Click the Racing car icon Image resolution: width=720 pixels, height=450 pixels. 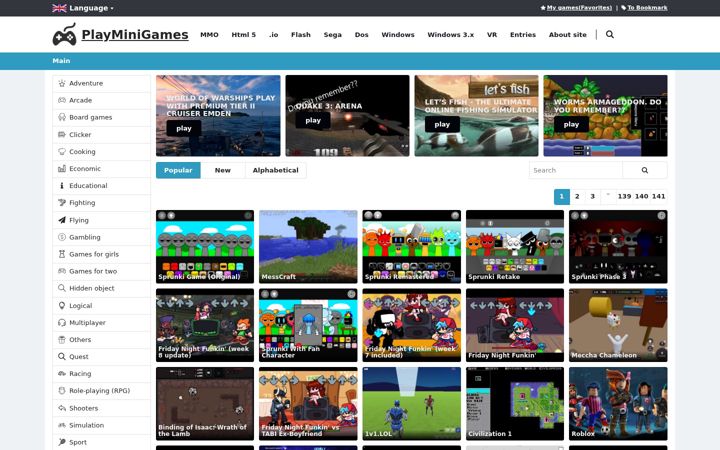pos(62,373)
